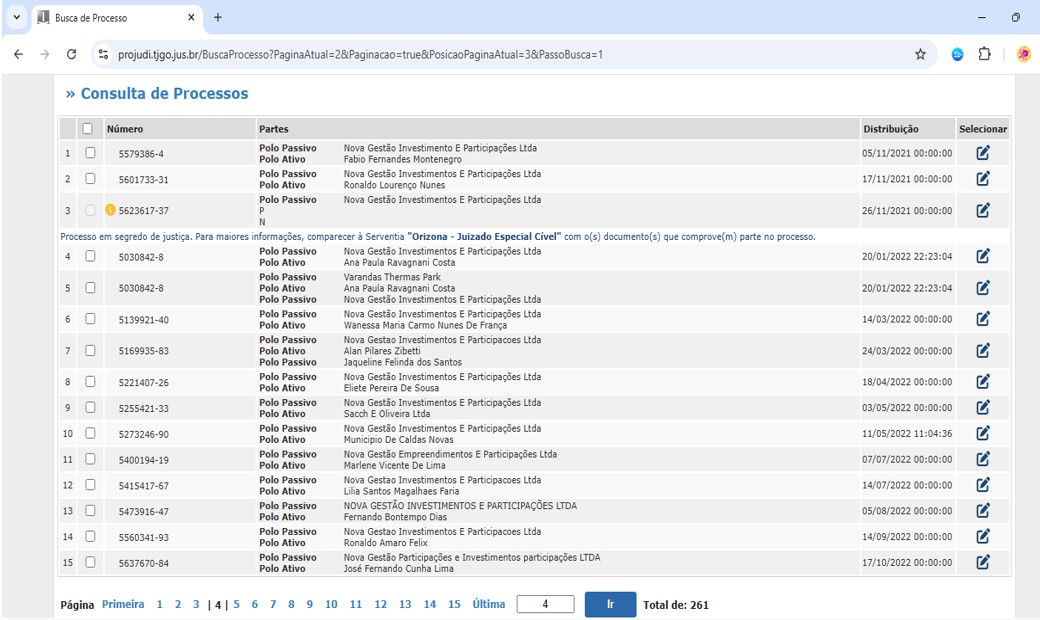Click the Primeira pagination link
The height and width of the screenshot is (620, 1040).
(x=123, y=605)
